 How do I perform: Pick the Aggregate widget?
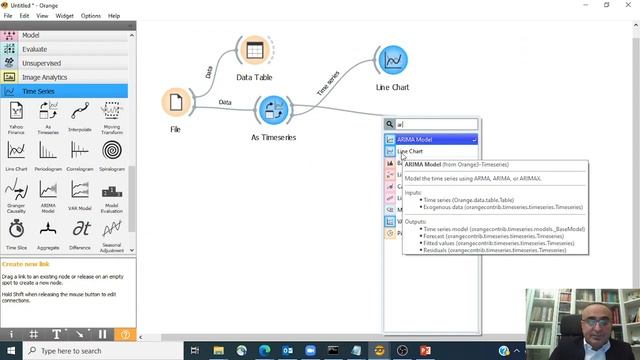coord(48,235)
